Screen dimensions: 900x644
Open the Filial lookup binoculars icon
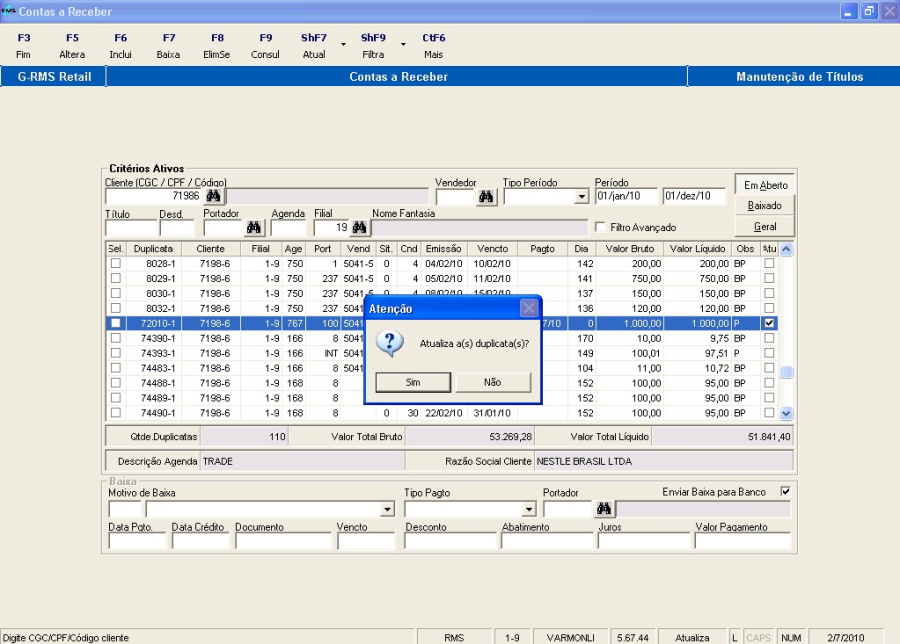coord(360,228)
